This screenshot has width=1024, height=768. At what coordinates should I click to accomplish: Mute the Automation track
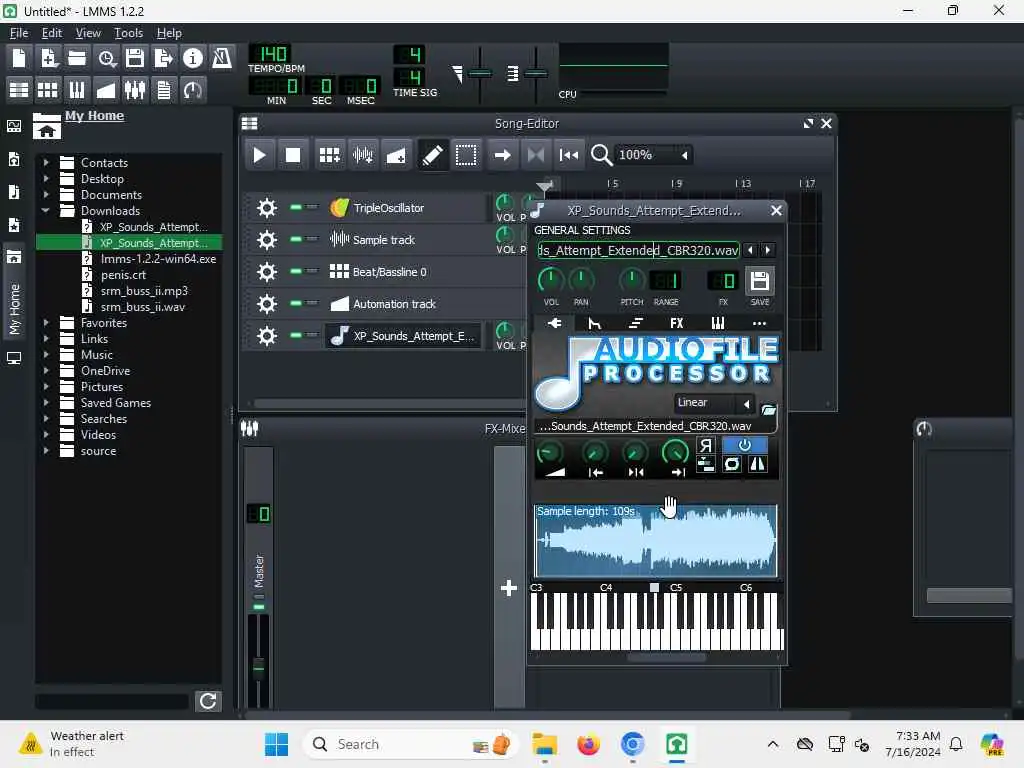296,303
